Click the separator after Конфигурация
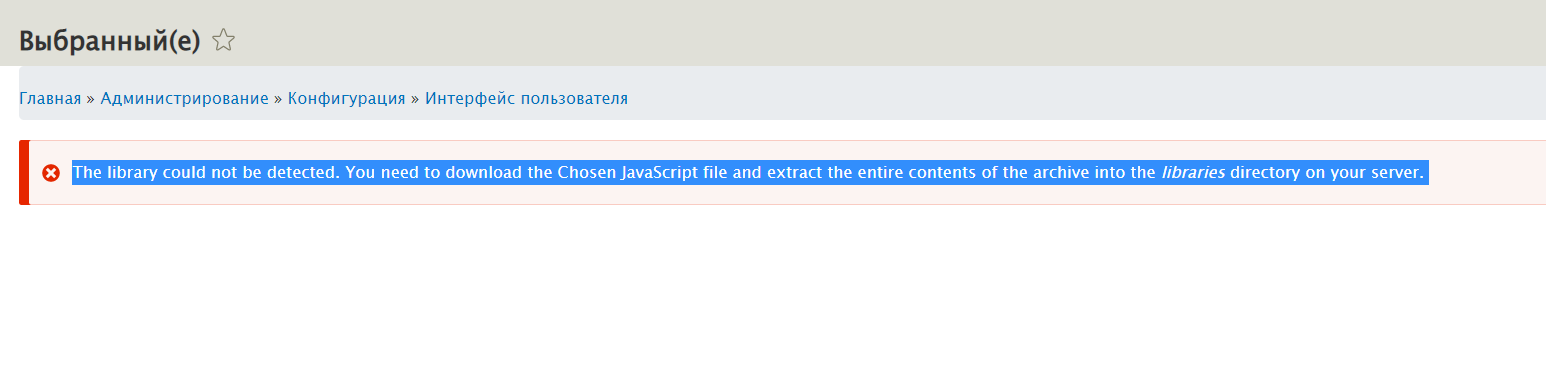This screenshot has width=1546, height=373. (x=415, y=98)
